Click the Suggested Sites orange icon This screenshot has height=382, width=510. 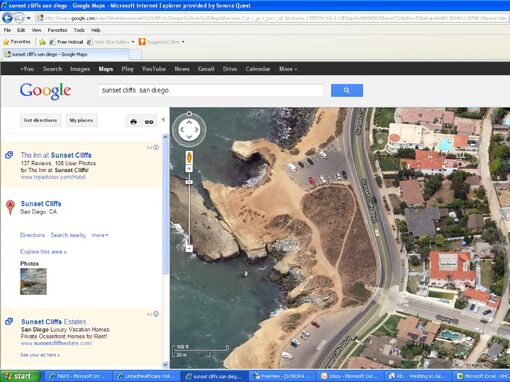tap(142, 42)
